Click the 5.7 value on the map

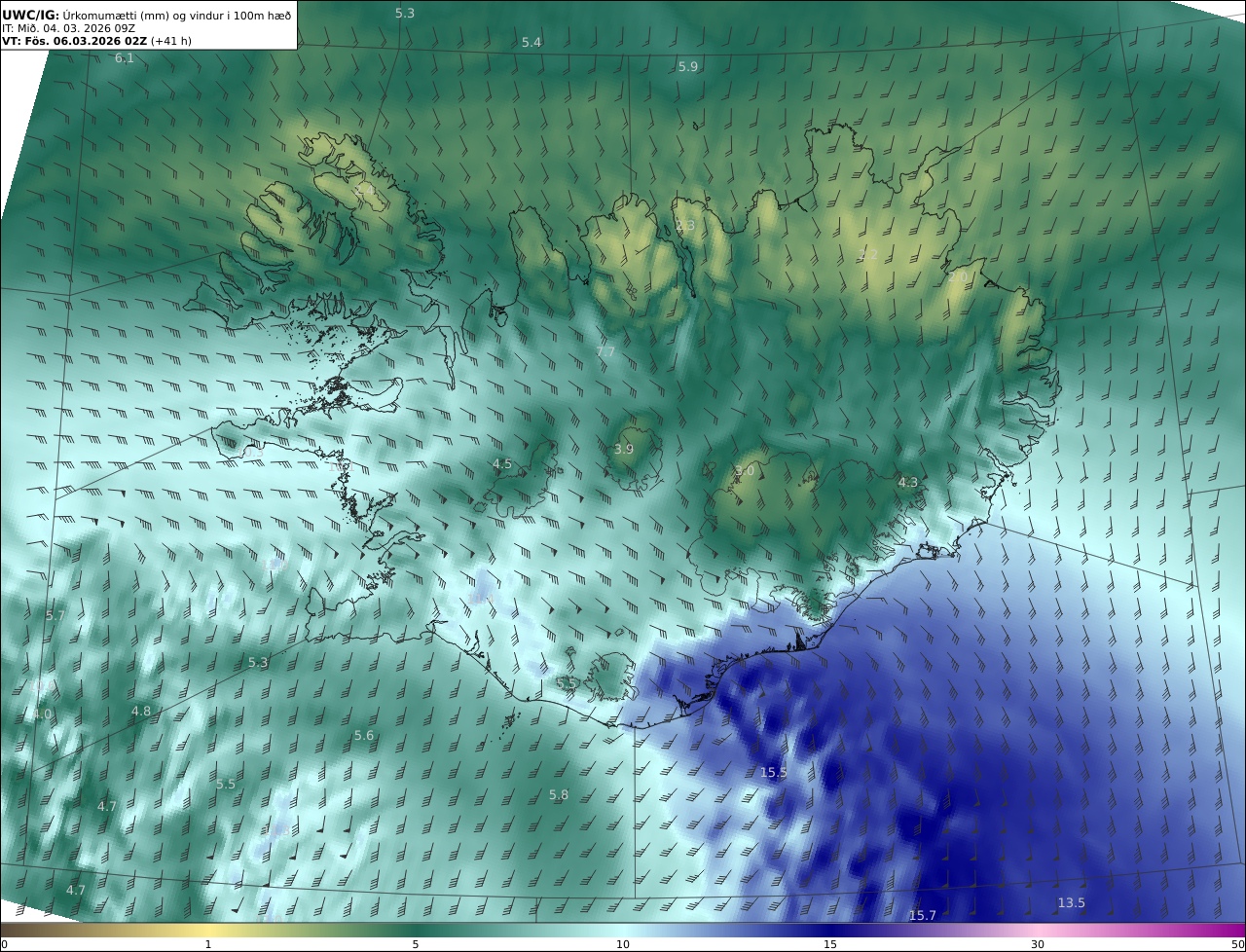tap(55, 616)
